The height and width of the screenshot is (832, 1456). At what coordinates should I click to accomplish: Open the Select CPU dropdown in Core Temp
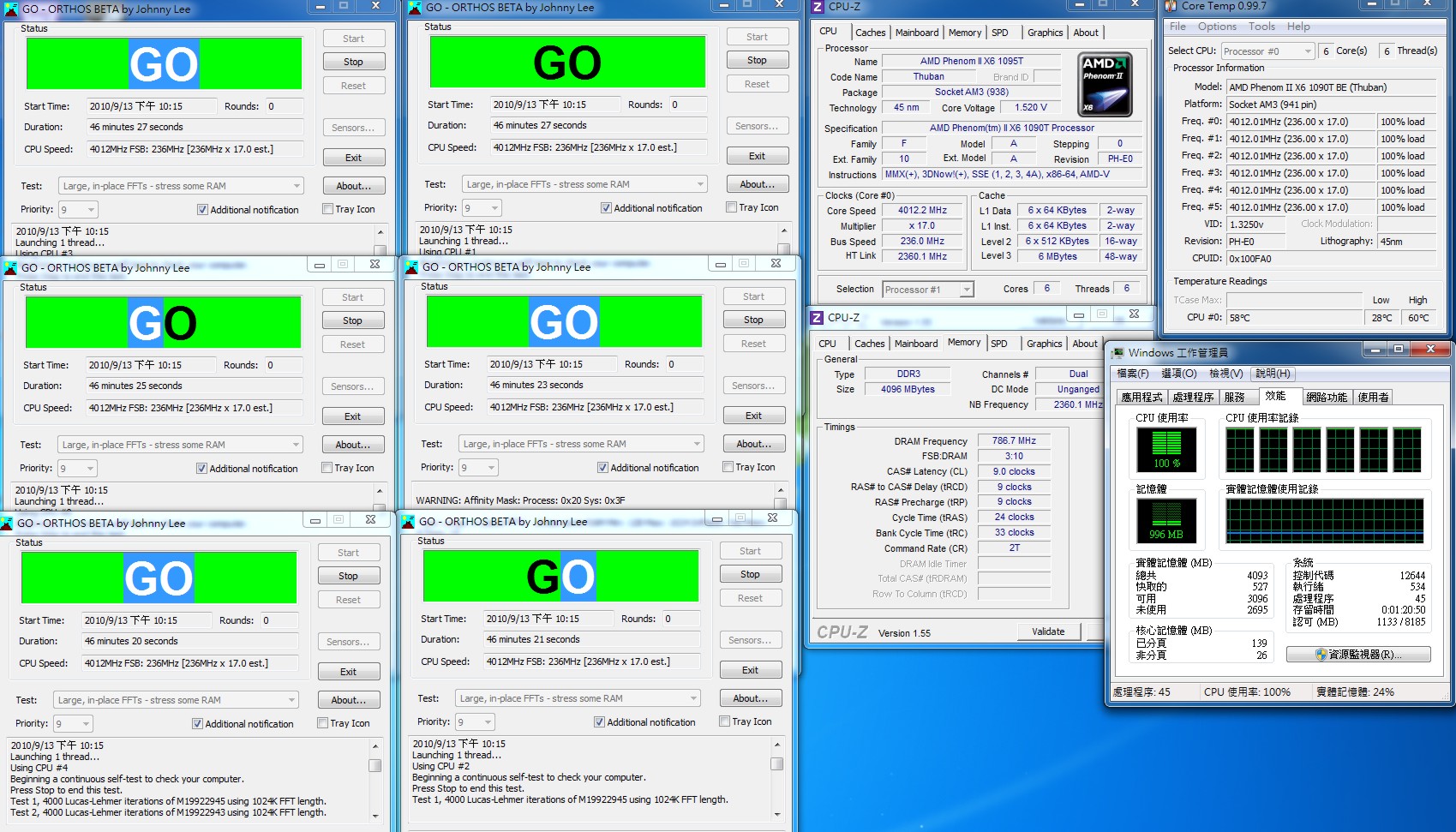tap(1267, 51)
